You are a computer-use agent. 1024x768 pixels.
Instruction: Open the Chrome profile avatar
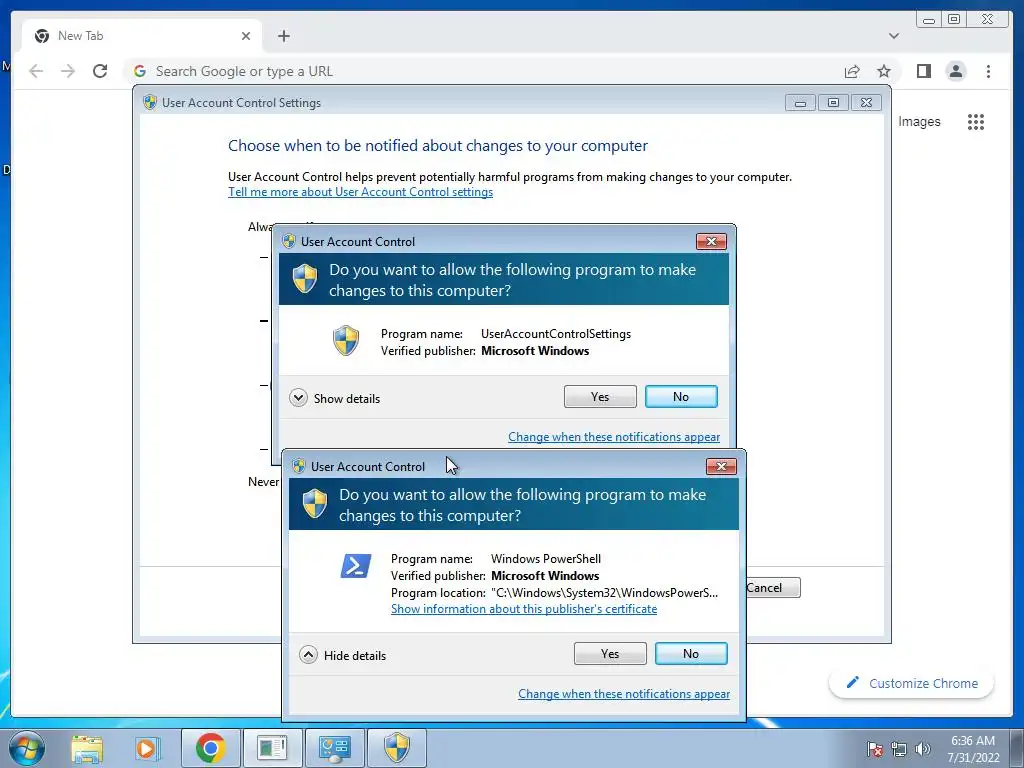click(x=956, y=71)
